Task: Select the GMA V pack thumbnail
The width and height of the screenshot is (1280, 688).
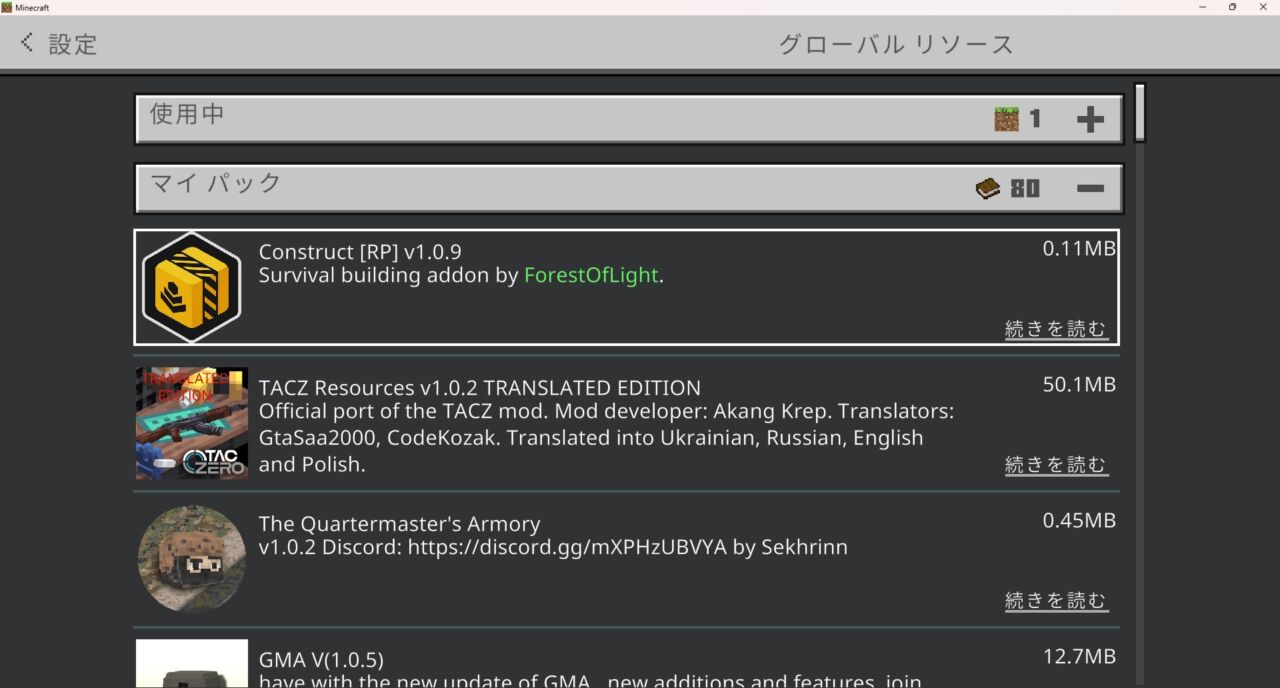Action: pyautogui.click(x=192, y=664)
